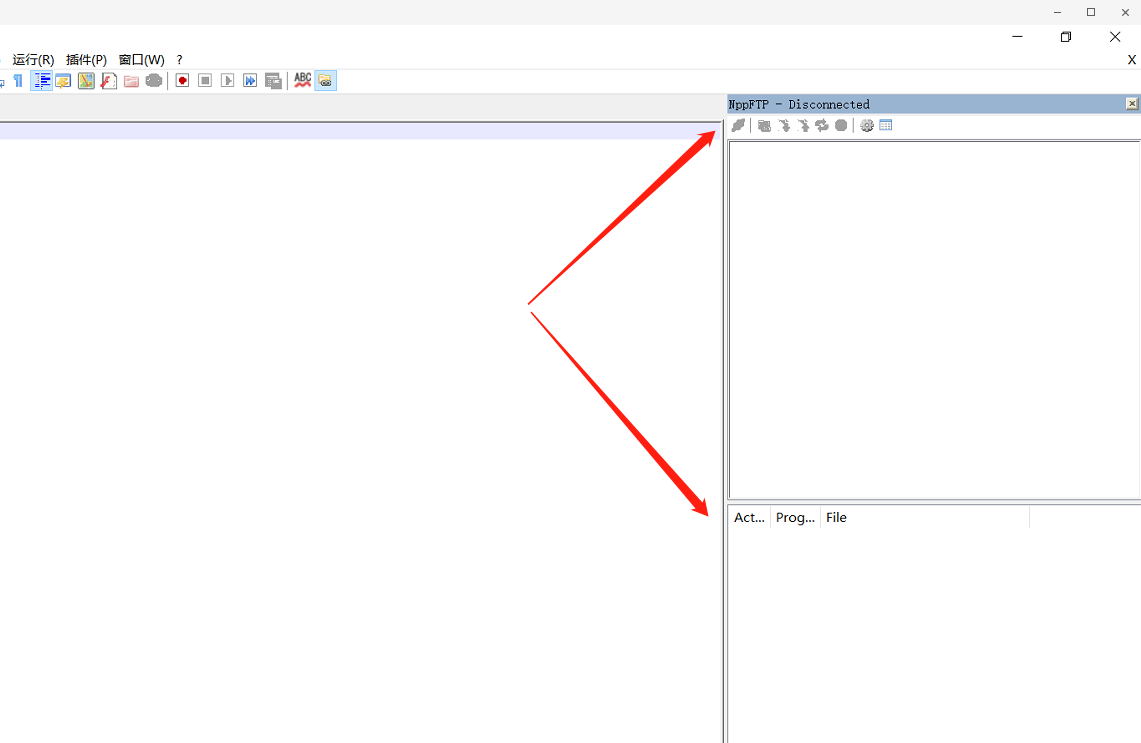The height and width of the screenshot is (743, 1141).
Task: Stop the macro recording
Action: point(204,80)
